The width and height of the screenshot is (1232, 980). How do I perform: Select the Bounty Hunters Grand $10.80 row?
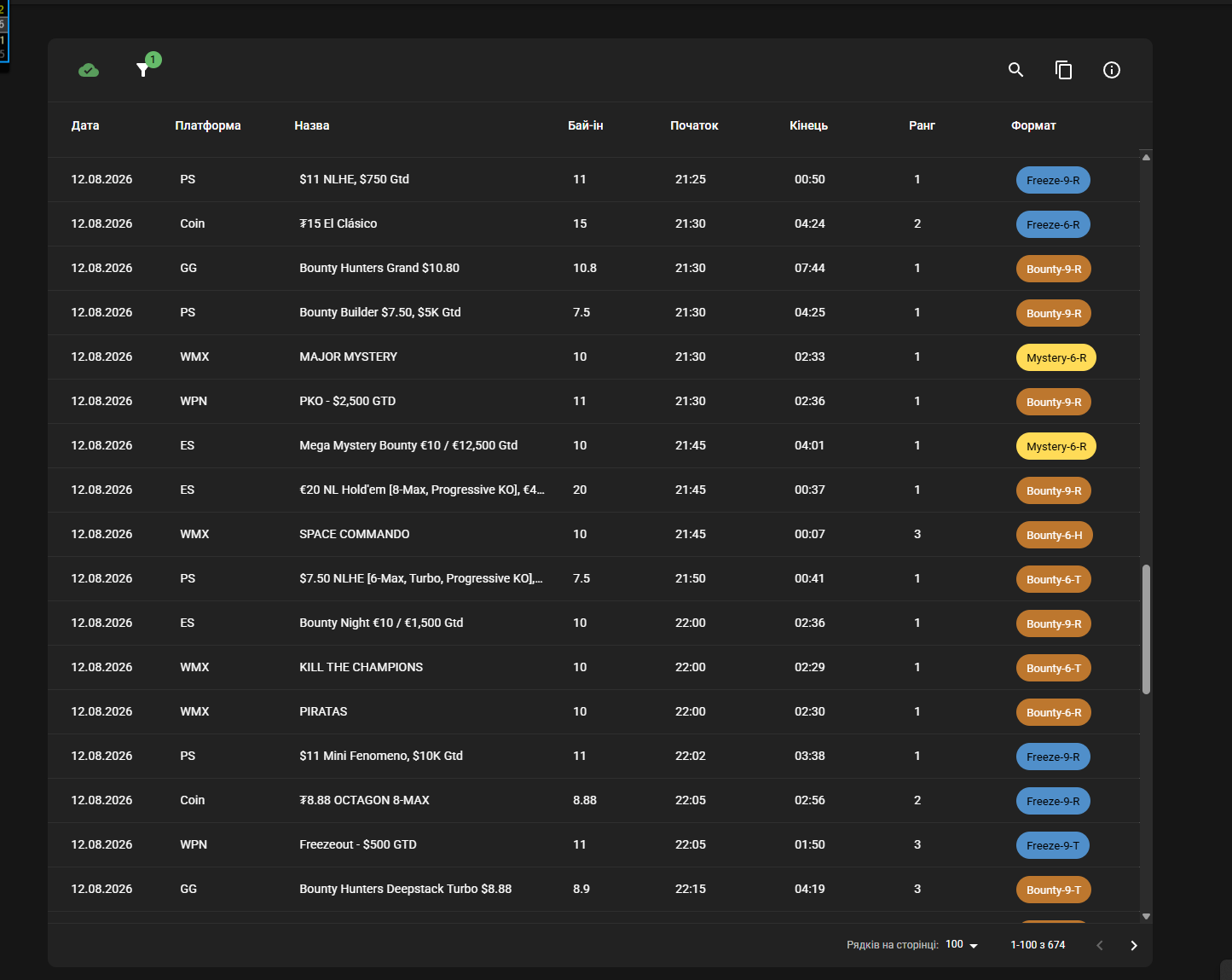594,268
